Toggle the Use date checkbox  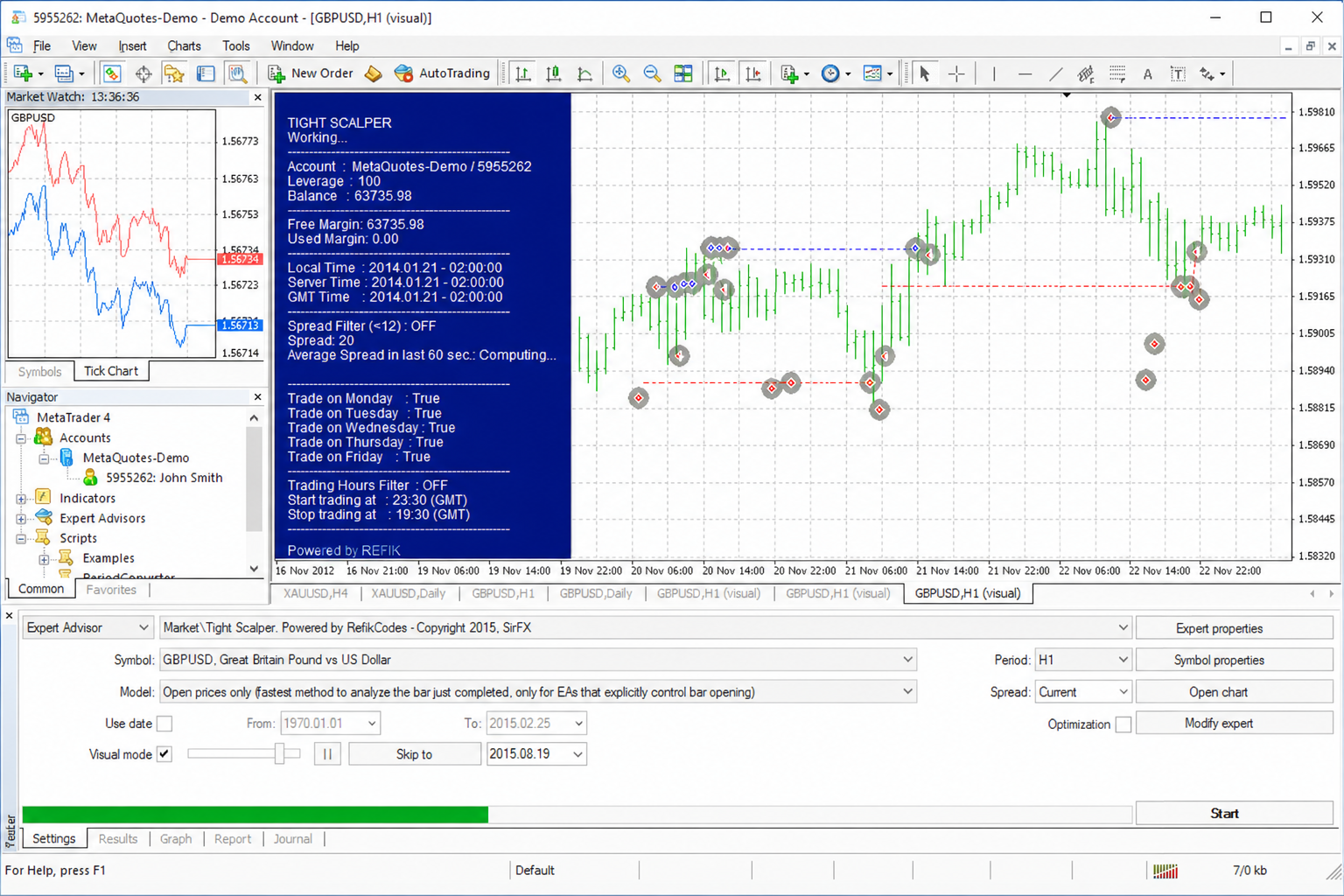click(x=164, y=724)
